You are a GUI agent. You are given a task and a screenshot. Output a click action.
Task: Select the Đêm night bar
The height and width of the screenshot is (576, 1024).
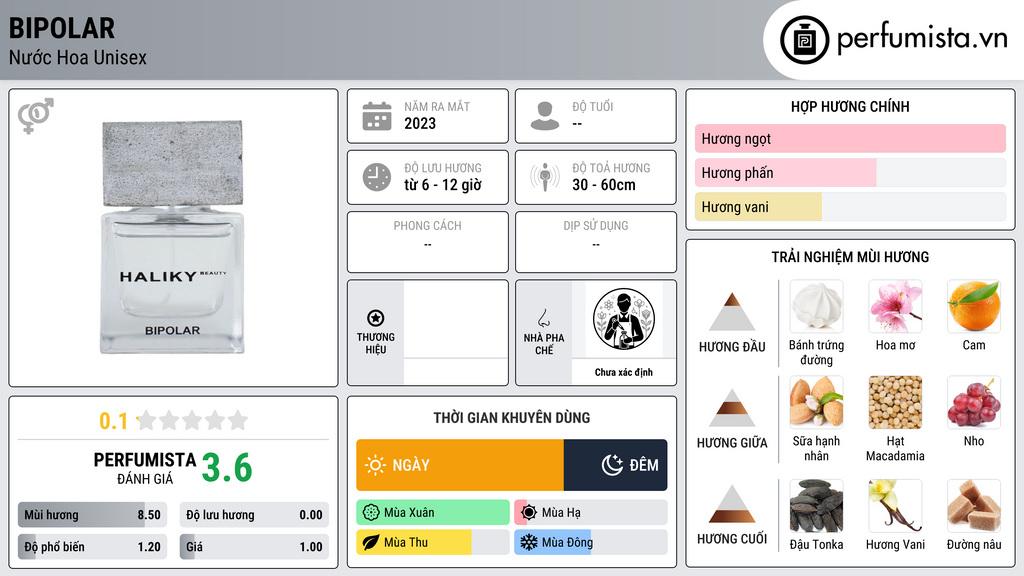click(x=615, y=465)
